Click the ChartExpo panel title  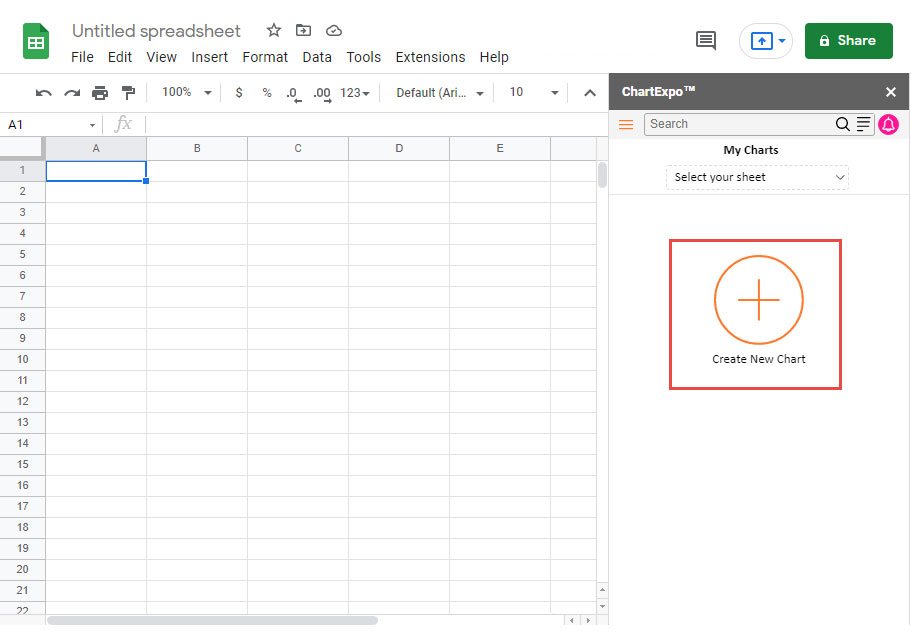[659, 91]
